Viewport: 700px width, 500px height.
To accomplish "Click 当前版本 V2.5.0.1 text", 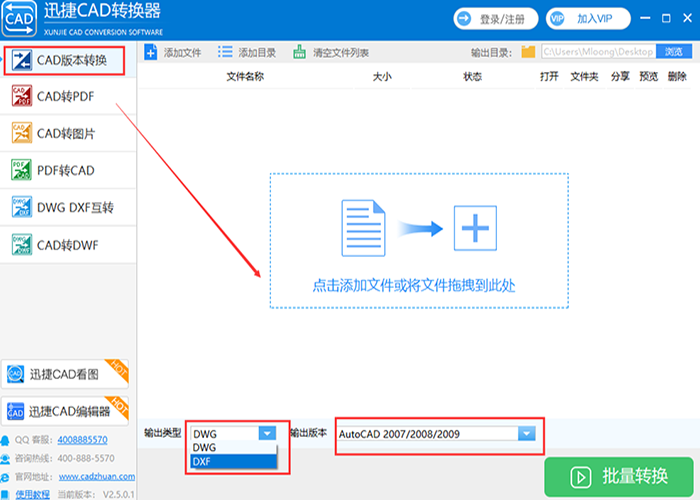I will click(96, 494).
